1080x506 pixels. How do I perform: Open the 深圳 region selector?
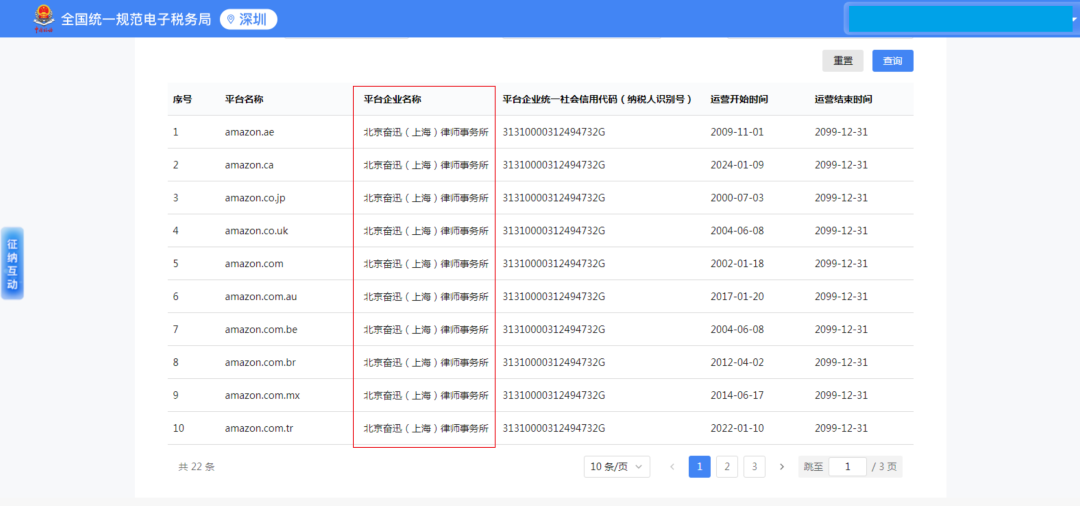tap(248, 19)
